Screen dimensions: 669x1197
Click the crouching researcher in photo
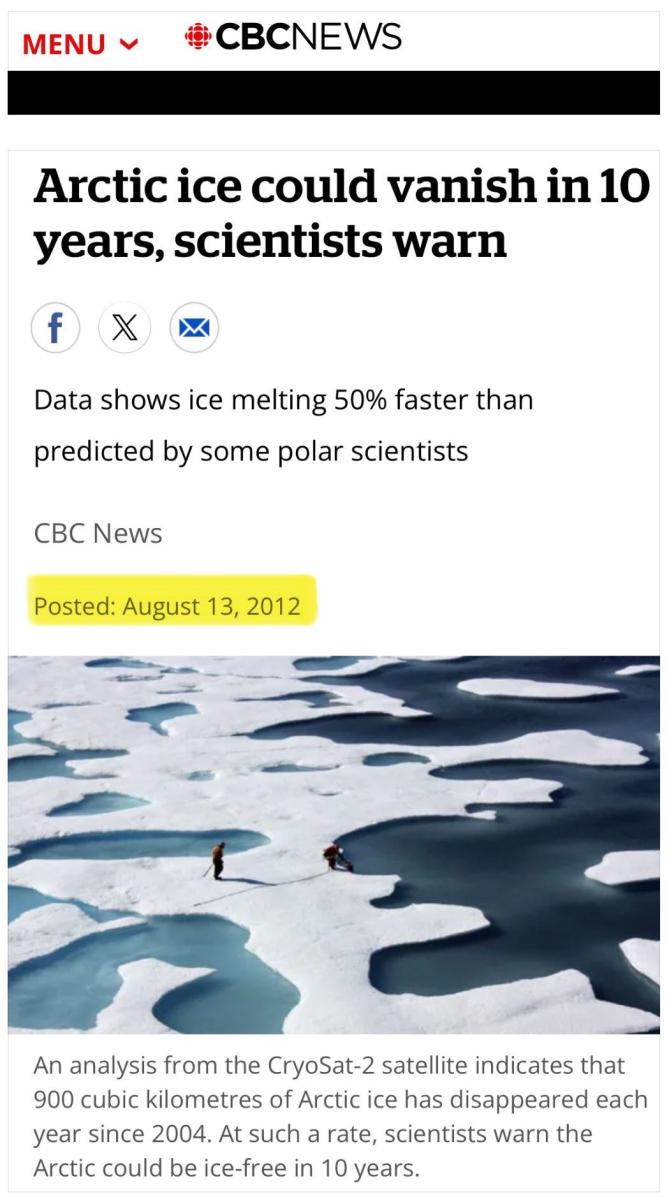[x=335, y=856]
